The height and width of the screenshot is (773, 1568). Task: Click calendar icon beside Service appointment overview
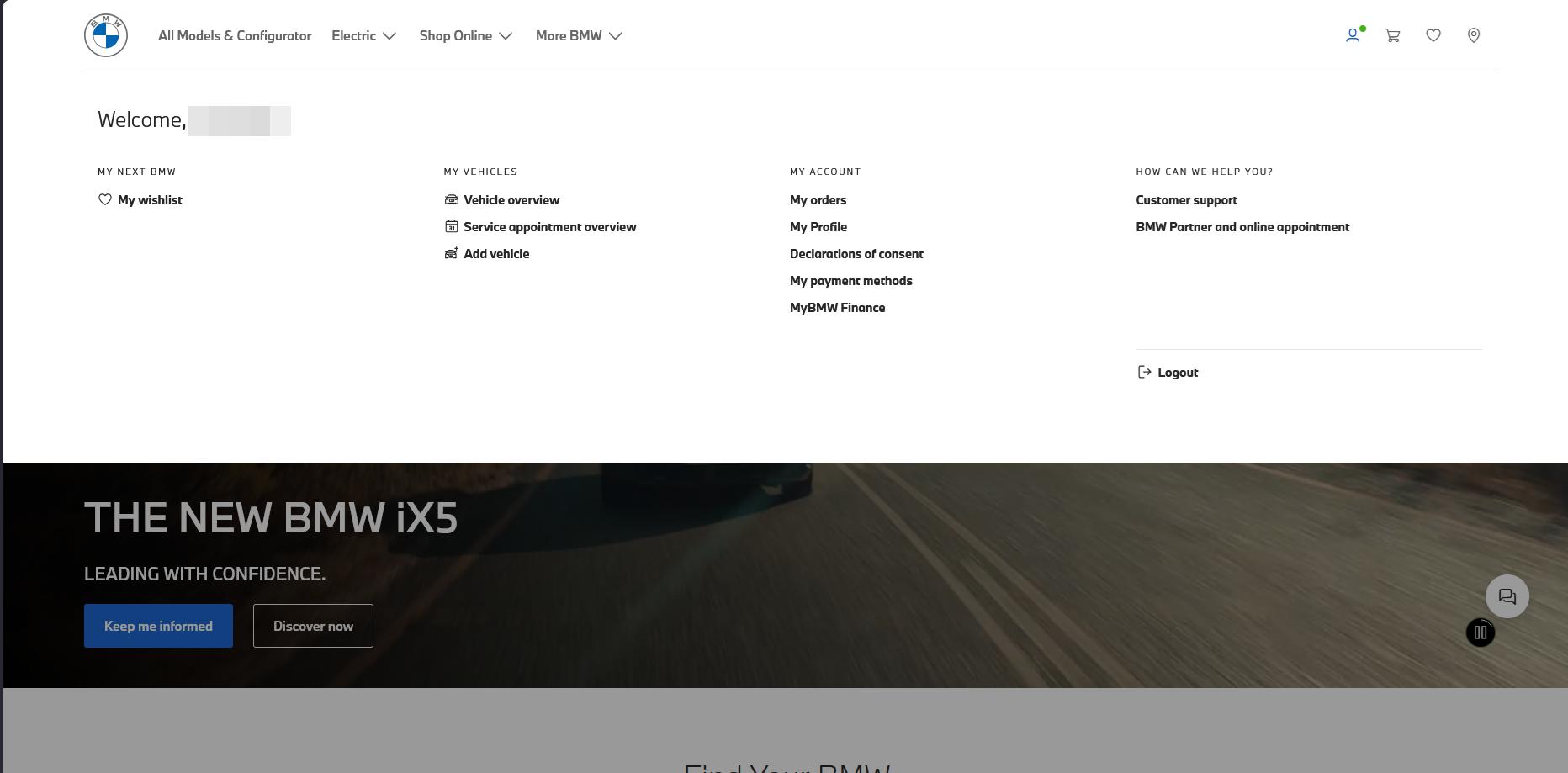pyautogui.click(x=452, y=226)
